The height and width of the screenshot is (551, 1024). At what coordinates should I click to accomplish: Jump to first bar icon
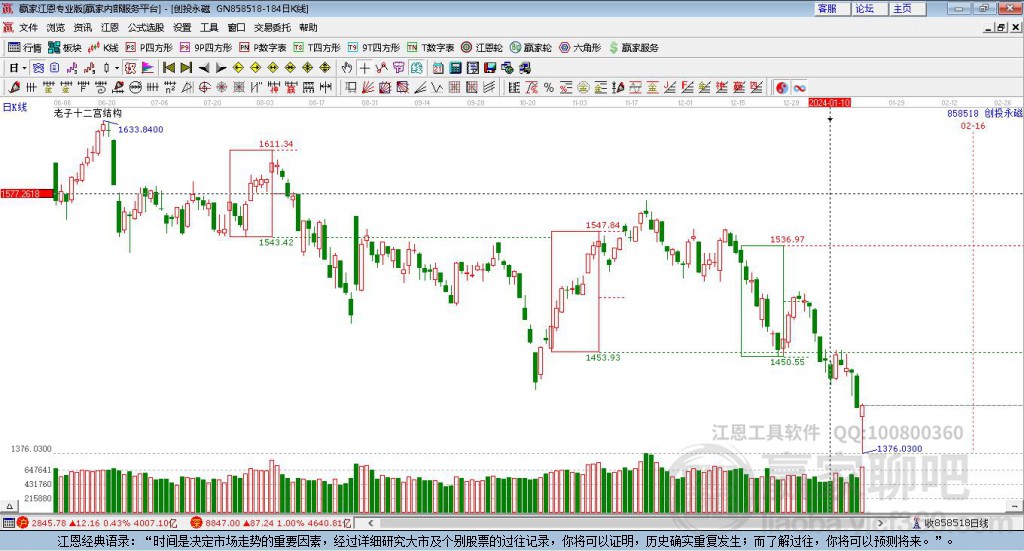point(168,68)
